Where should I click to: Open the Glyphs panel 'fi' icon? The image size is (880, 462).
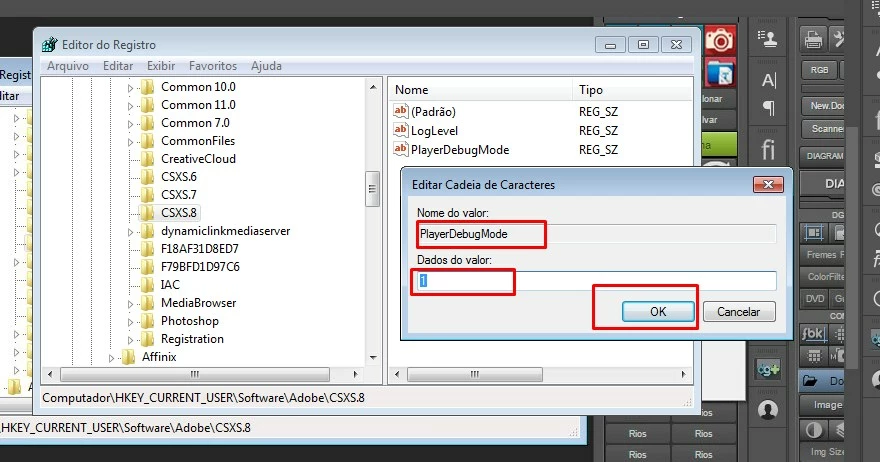[x=768, y=149]
